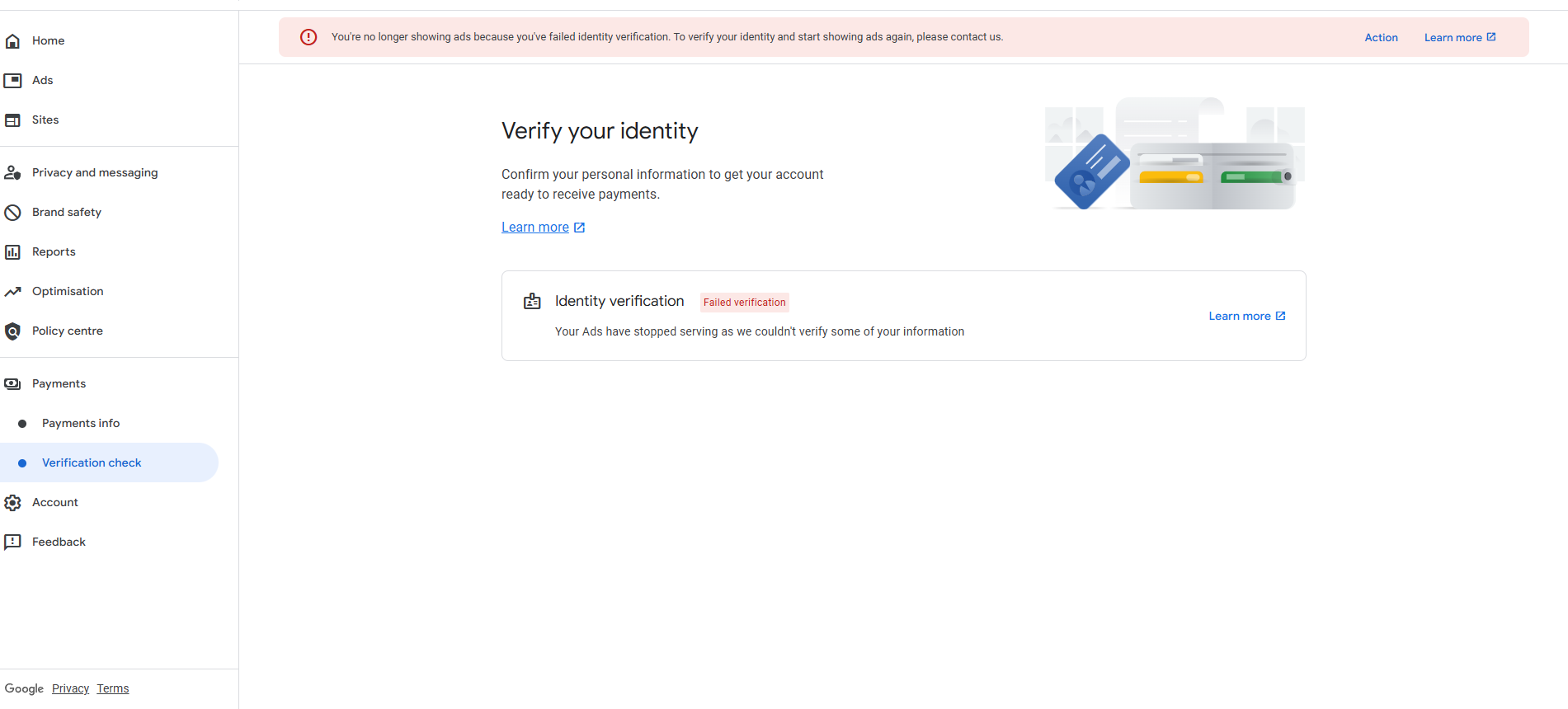The height and width of the screenshot is (709, 1568).
Task: Open Ads section via its icon
Action: 12,80
